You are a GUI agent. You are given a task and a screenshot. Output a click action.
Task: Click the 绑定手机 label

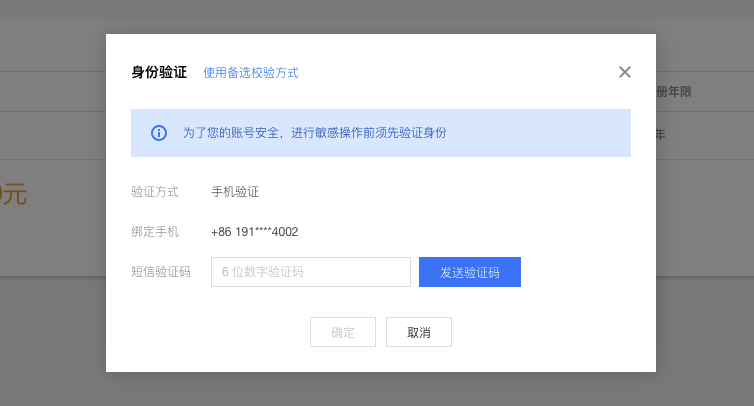(x=155, y=232)
